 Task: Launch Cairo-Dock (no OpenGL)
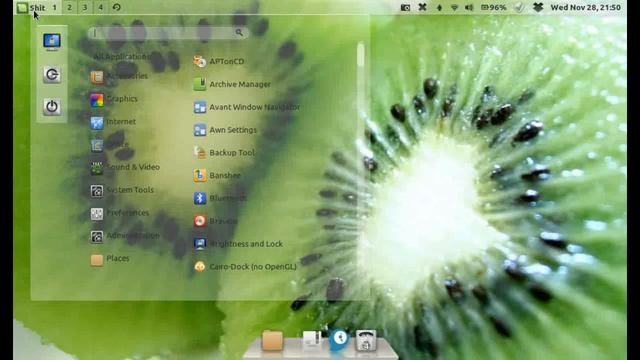click(245, 267)
